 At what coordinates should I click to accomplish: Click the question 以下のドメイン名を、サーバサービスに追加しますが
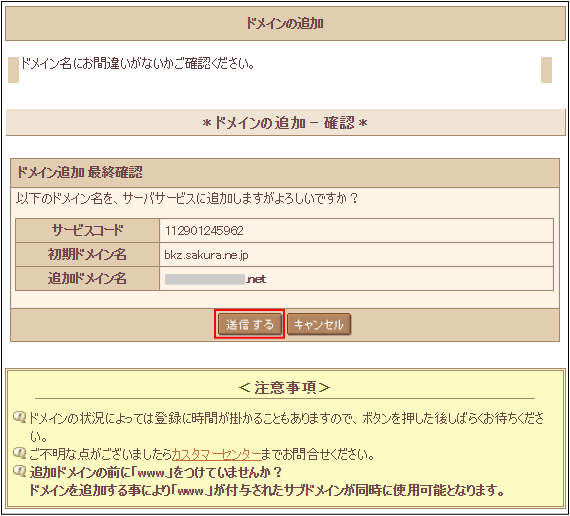[187, 199]
